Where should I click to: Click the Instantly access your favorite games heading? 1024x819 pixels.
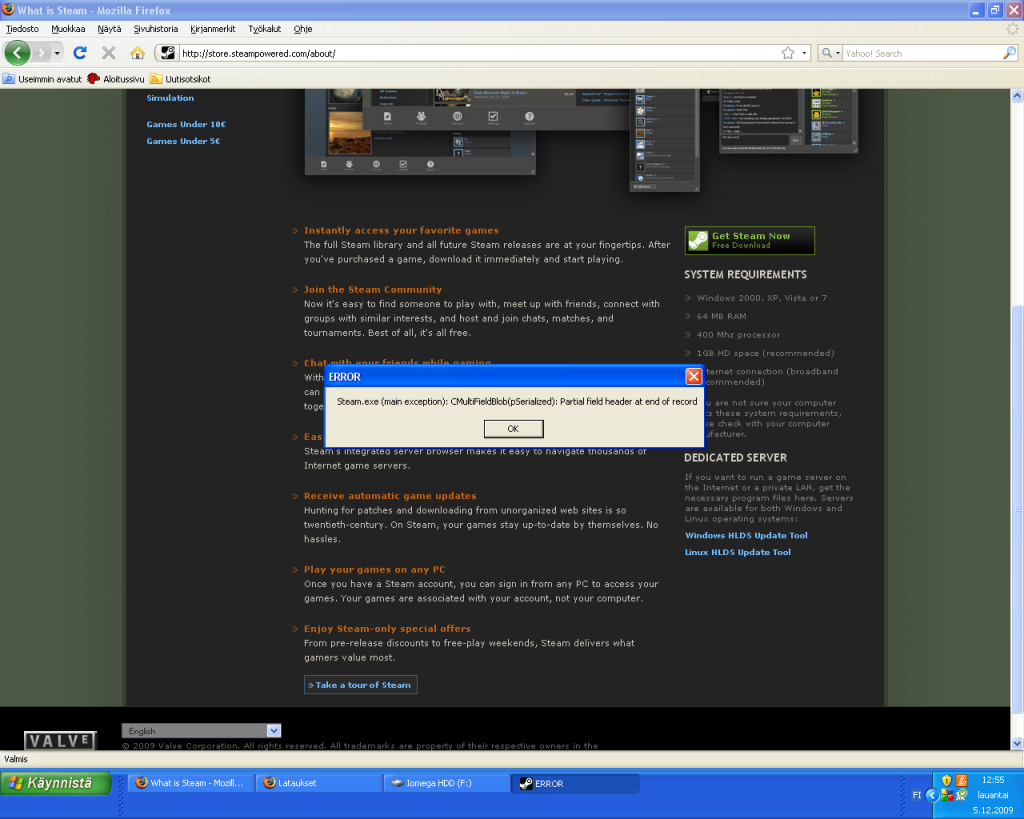pyautogui.click(x=401, y=231)
